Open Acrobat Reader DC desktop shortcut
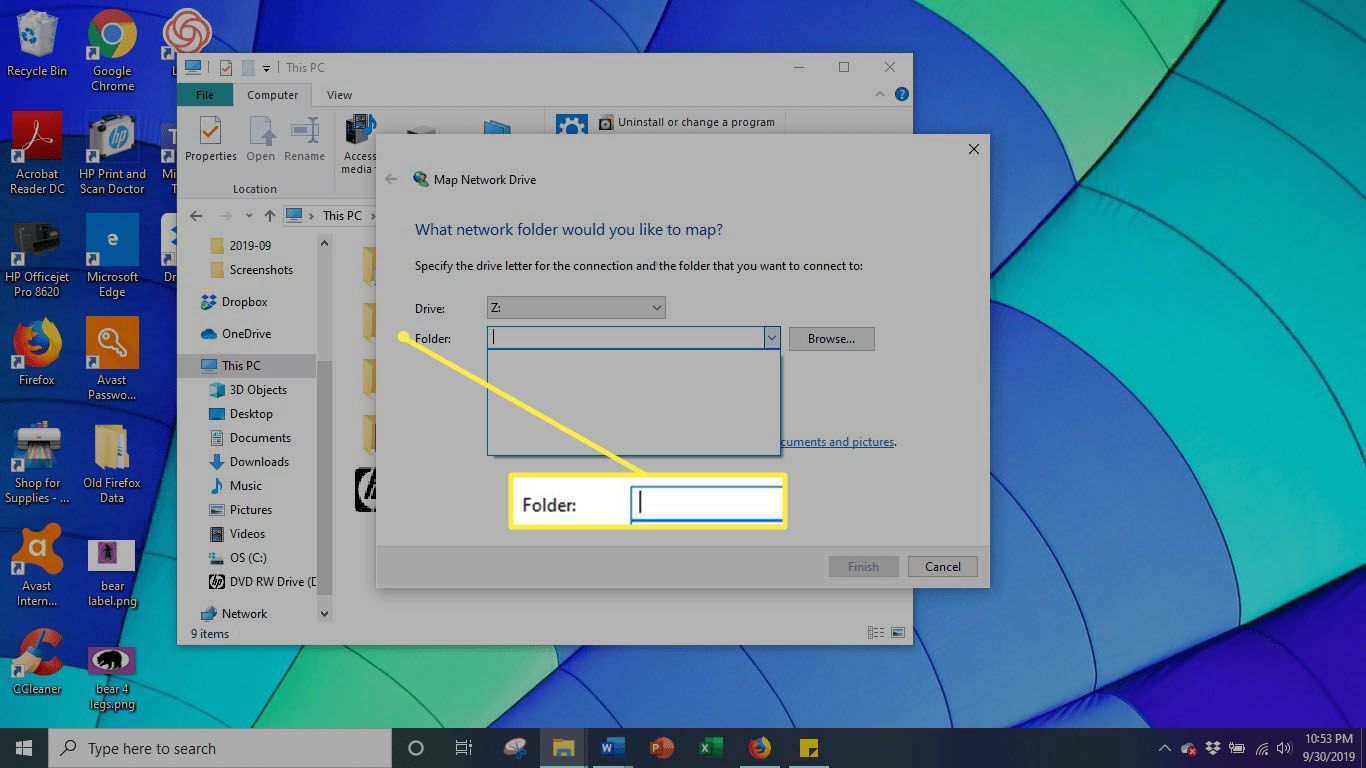 pyautogui.click(x=37, y=153)
